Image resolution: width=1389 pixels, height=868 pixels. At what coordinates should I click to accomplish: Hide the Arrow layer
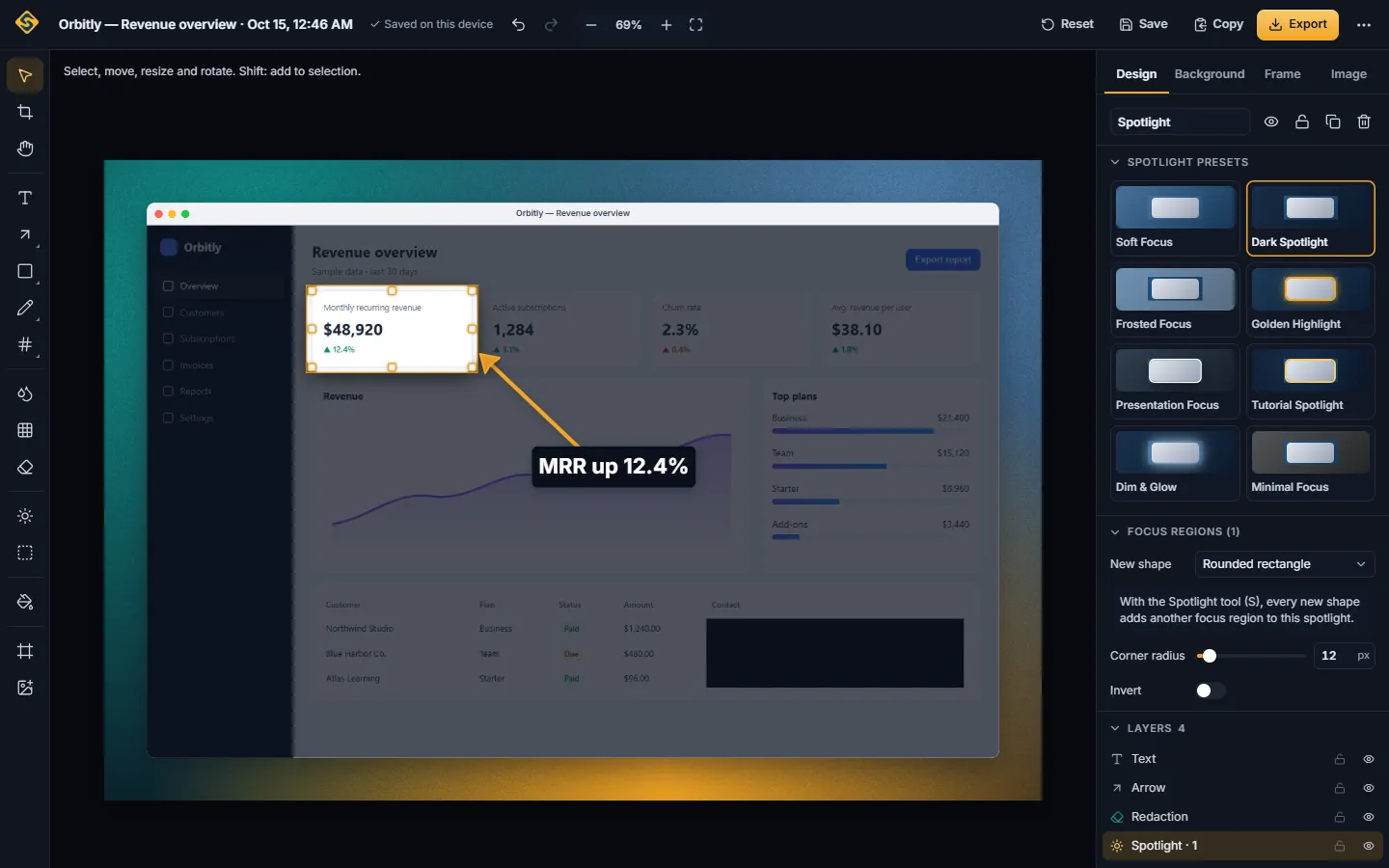pos(1368,788)
